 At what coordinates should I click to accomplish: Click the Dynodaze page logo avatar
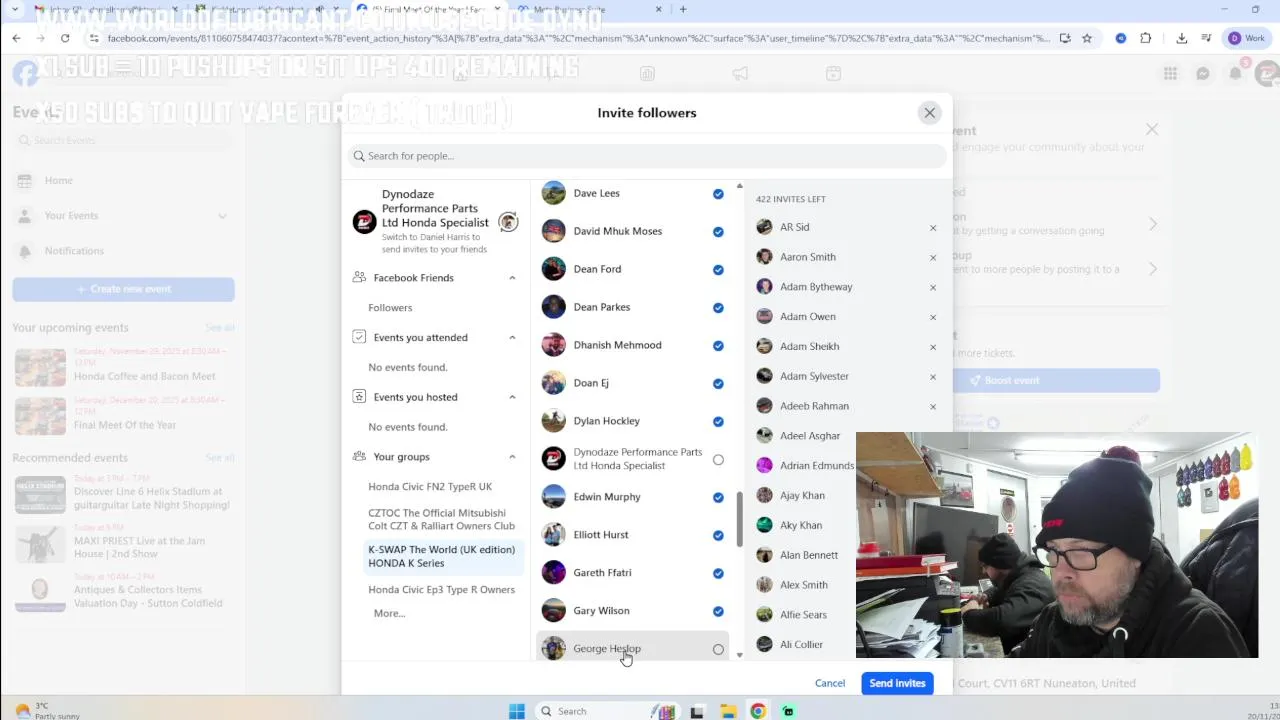coord(364,222)
